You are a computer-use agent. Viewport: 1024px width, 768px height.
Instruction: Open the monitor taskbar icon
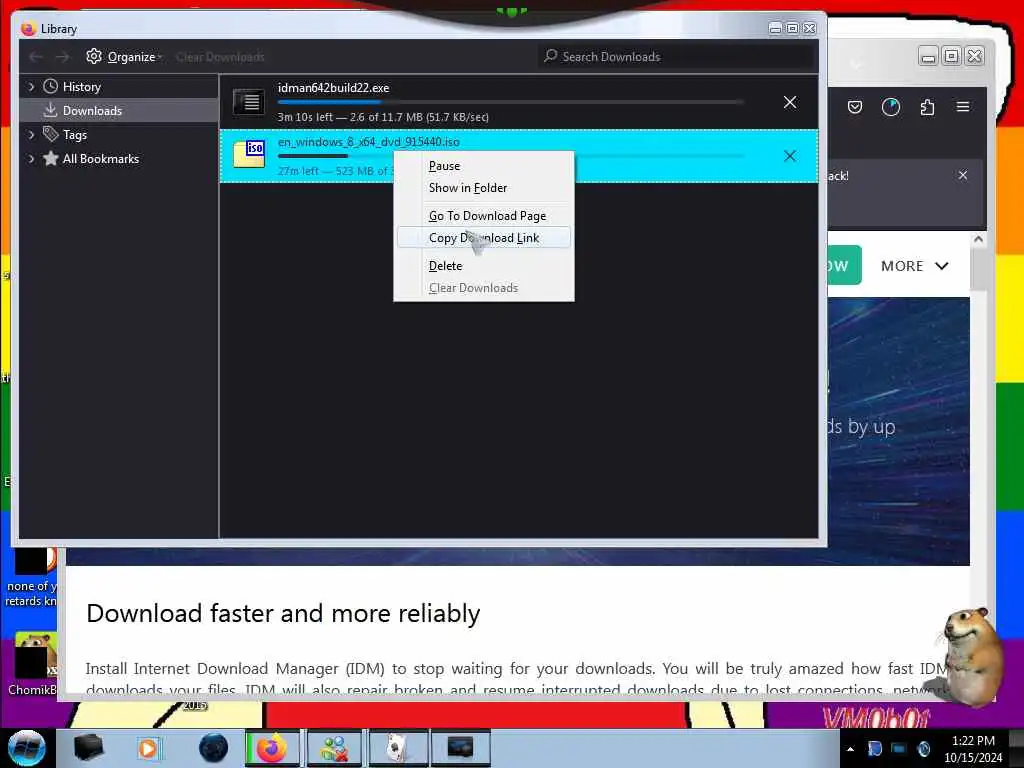click(x=460, y=748)
